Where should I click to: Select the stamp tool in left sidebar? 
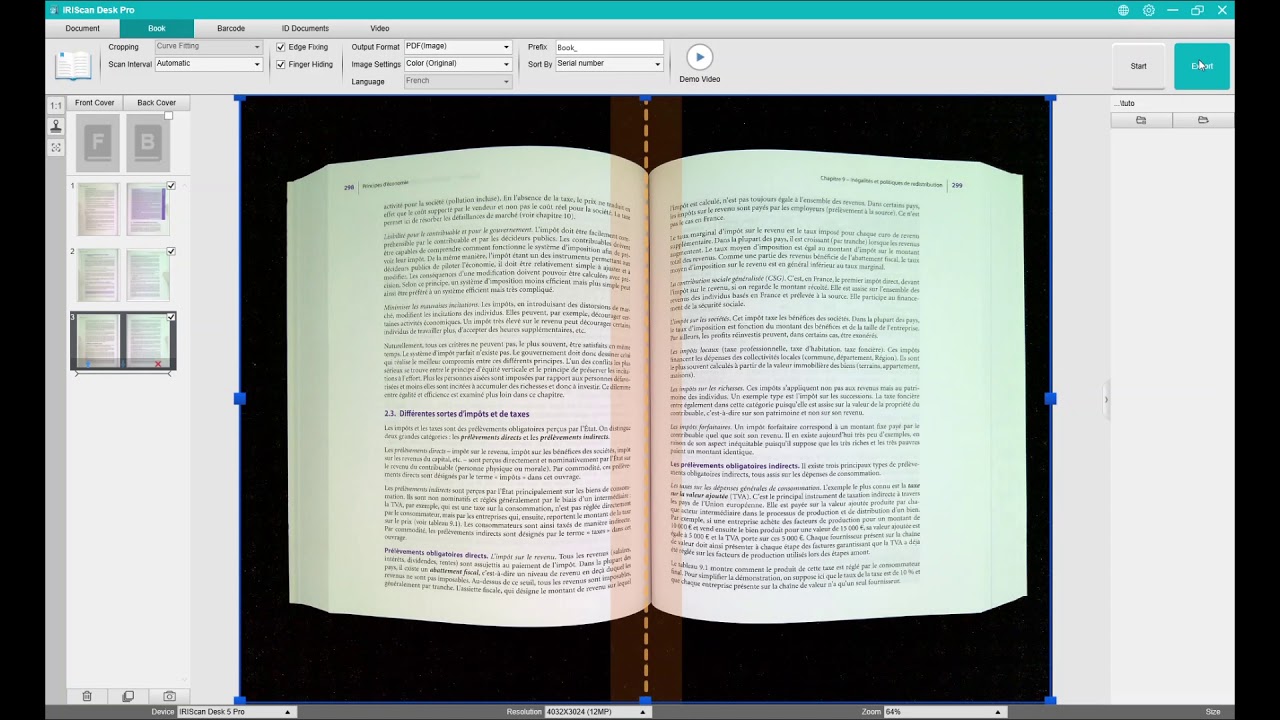pos(56,126)
